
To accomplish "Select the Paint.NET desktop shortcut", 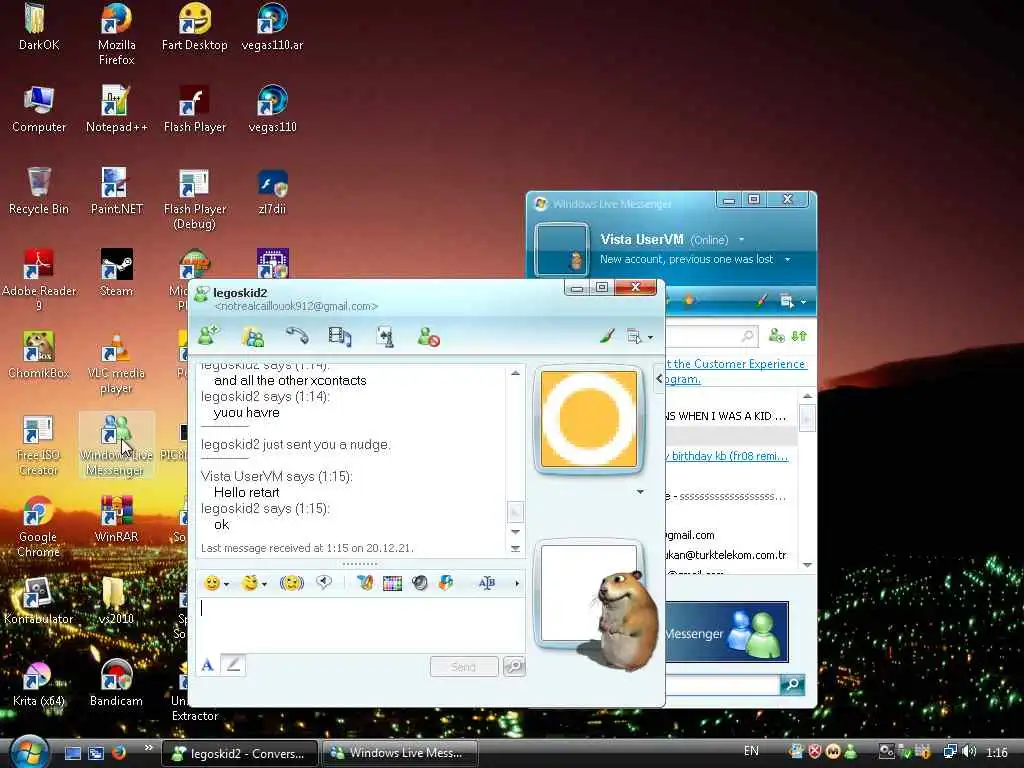I will coord(116,191).
